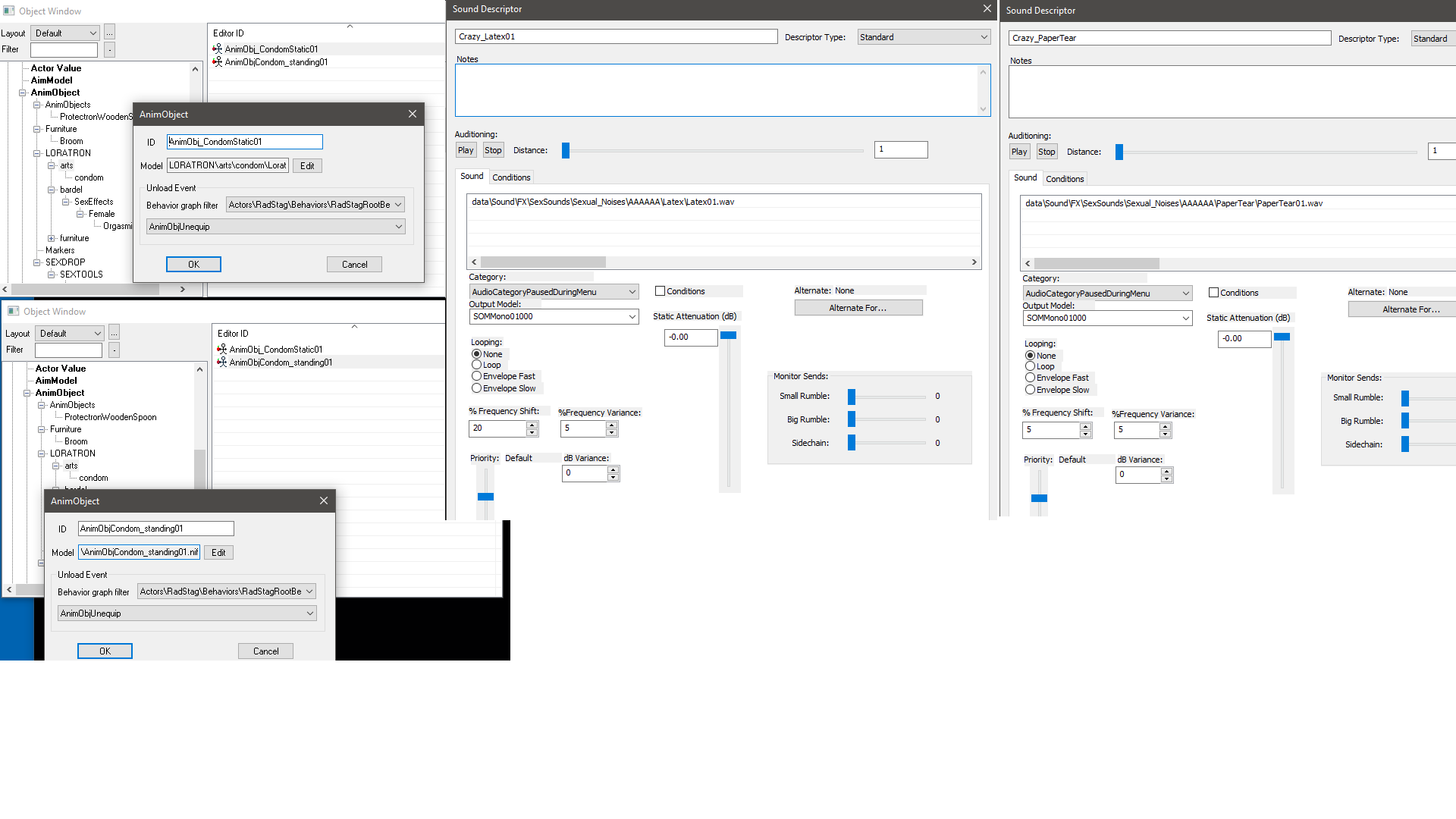Click the Distance slider handle in Crazy_Latex01 descriptor

(x=565, y=150)
